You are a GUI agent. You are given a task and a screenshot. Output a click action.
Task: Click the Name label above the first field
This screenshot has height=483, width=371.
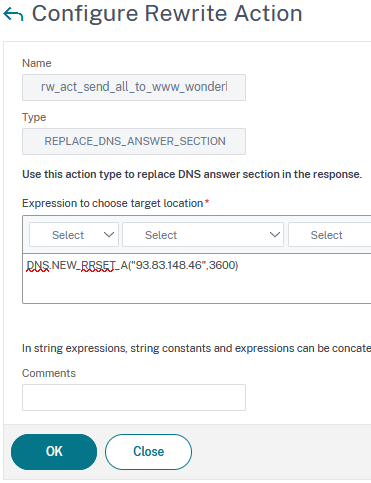click(x=37, y=63)
